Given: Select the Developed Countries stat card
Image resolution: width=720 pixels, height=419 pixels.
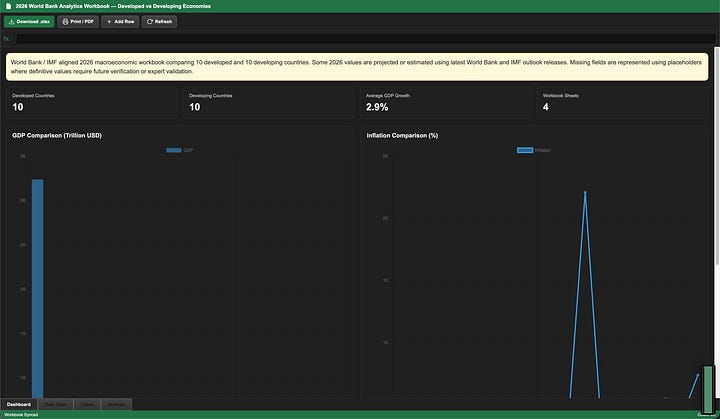Looking at the screenshot, I should point(92,103).
